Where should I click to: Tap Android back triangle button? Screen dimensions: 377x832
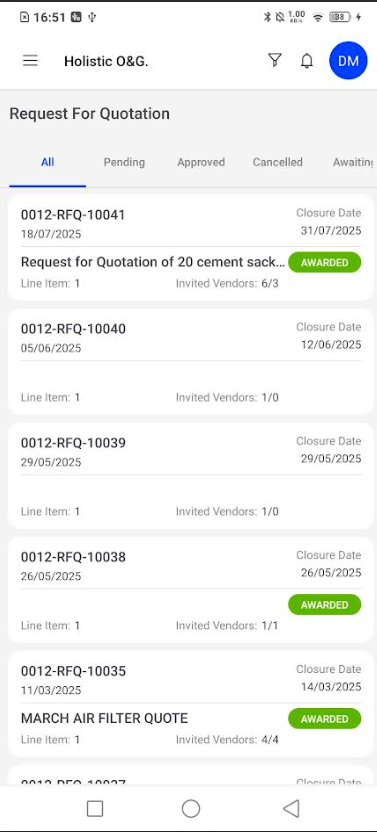(291, 809)
